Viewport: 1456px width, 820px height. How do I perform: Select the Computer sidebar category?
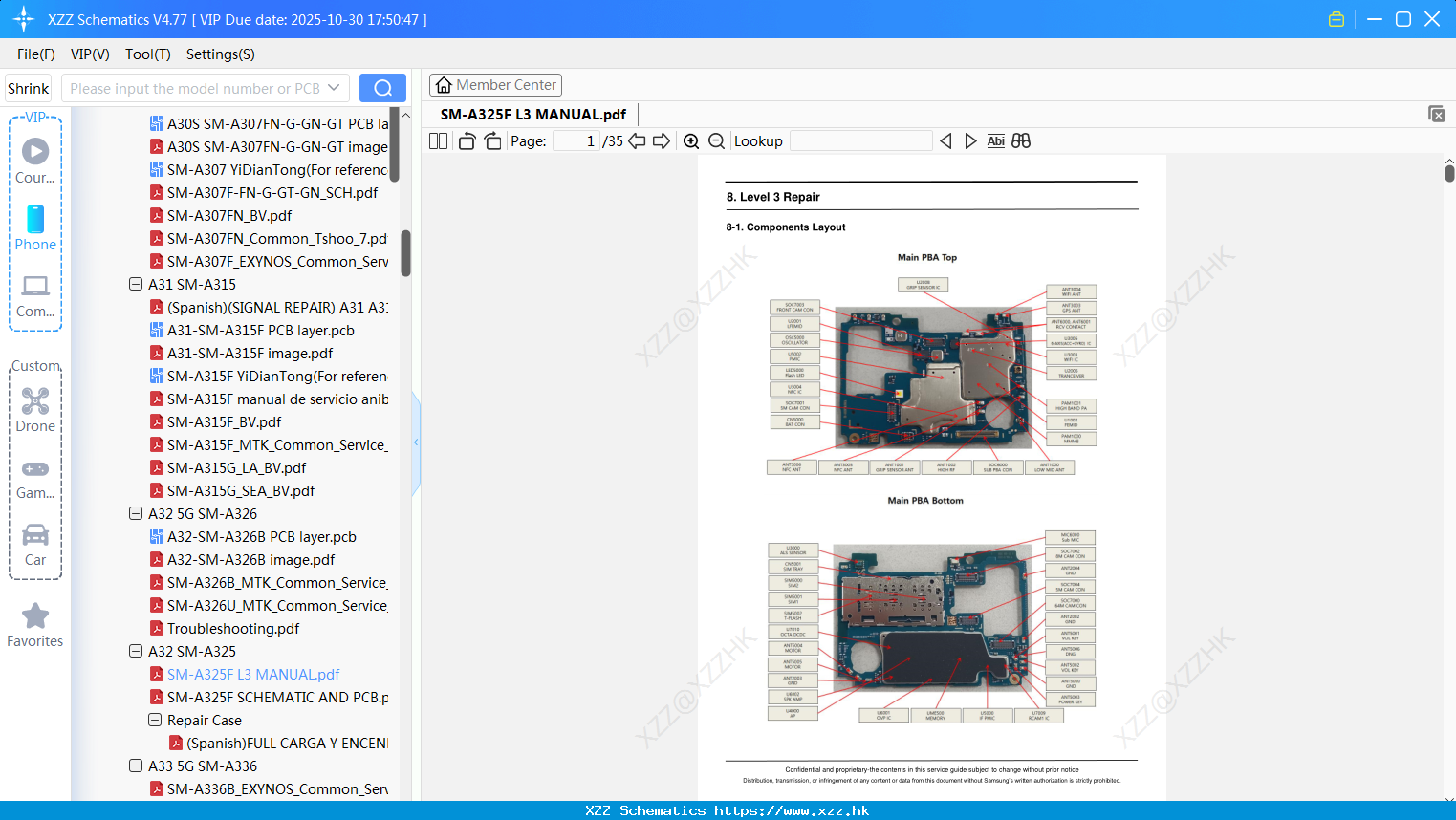coord(35,295)
